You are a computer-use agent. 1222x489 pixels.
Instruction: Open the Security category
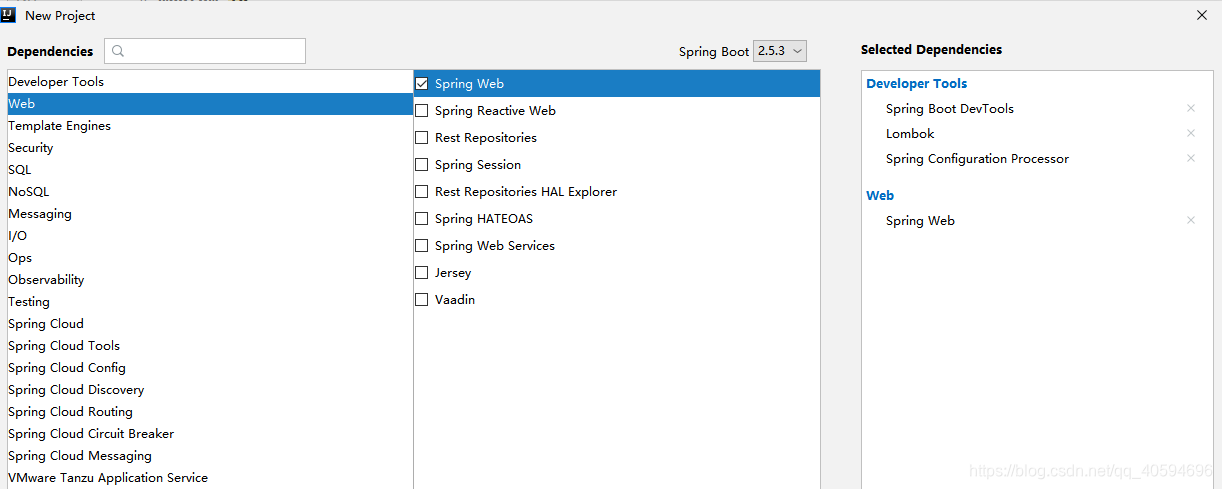210,148
